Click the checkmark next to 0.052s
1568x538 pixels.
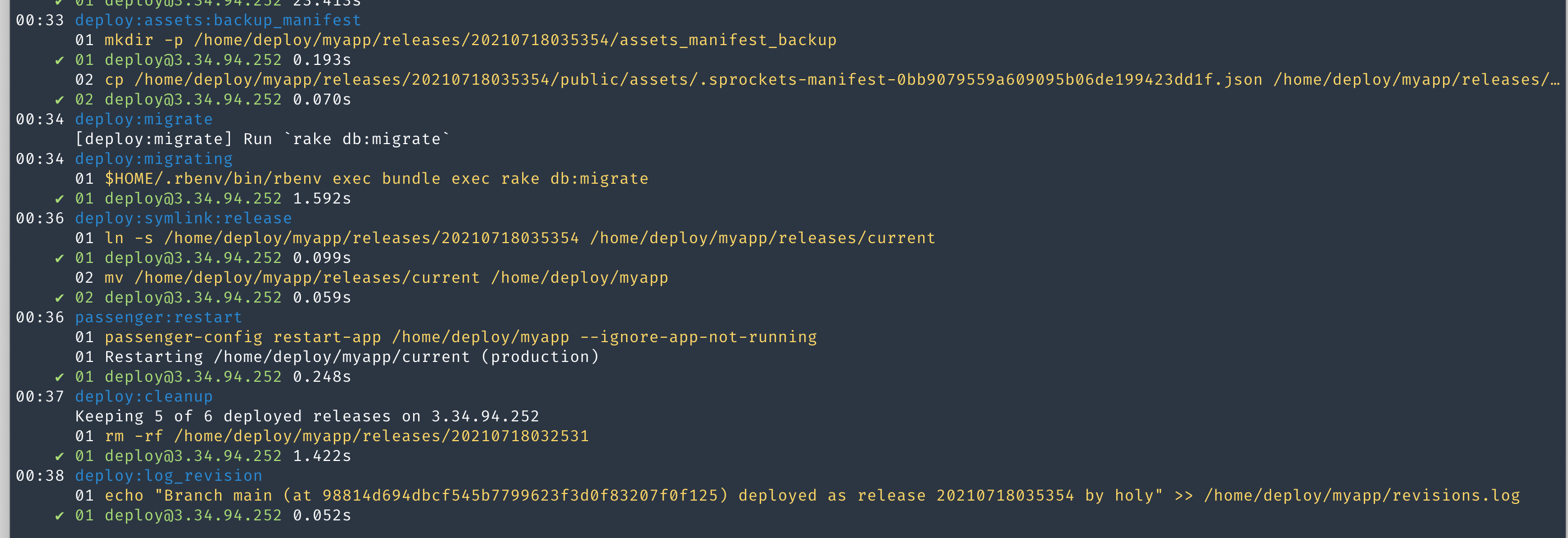point(59,516)
